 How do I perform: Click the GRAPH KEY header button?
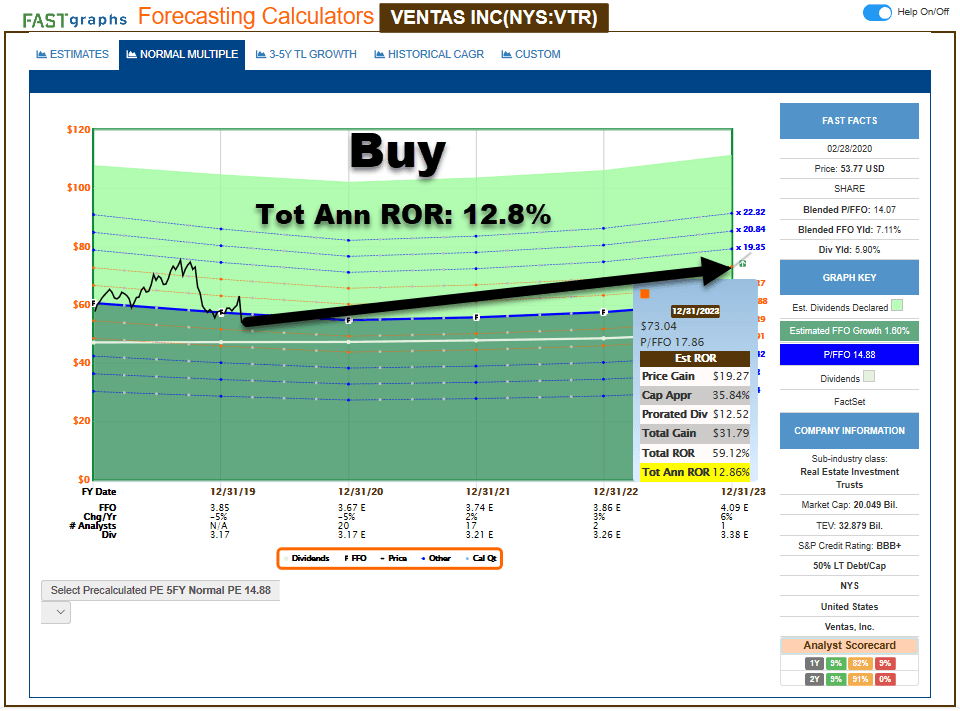tap(849, 277)
